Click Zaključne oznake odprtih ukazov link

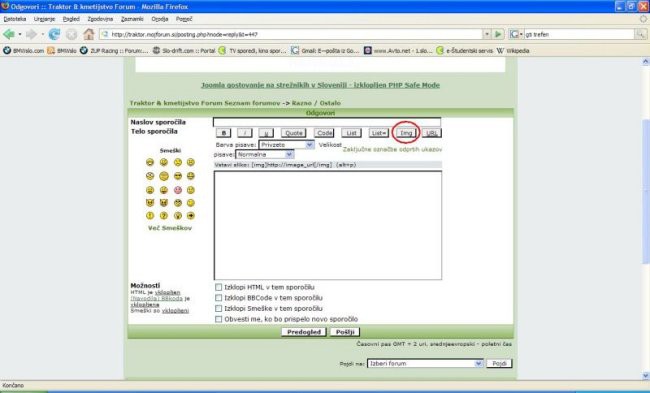tap(392, 149)
